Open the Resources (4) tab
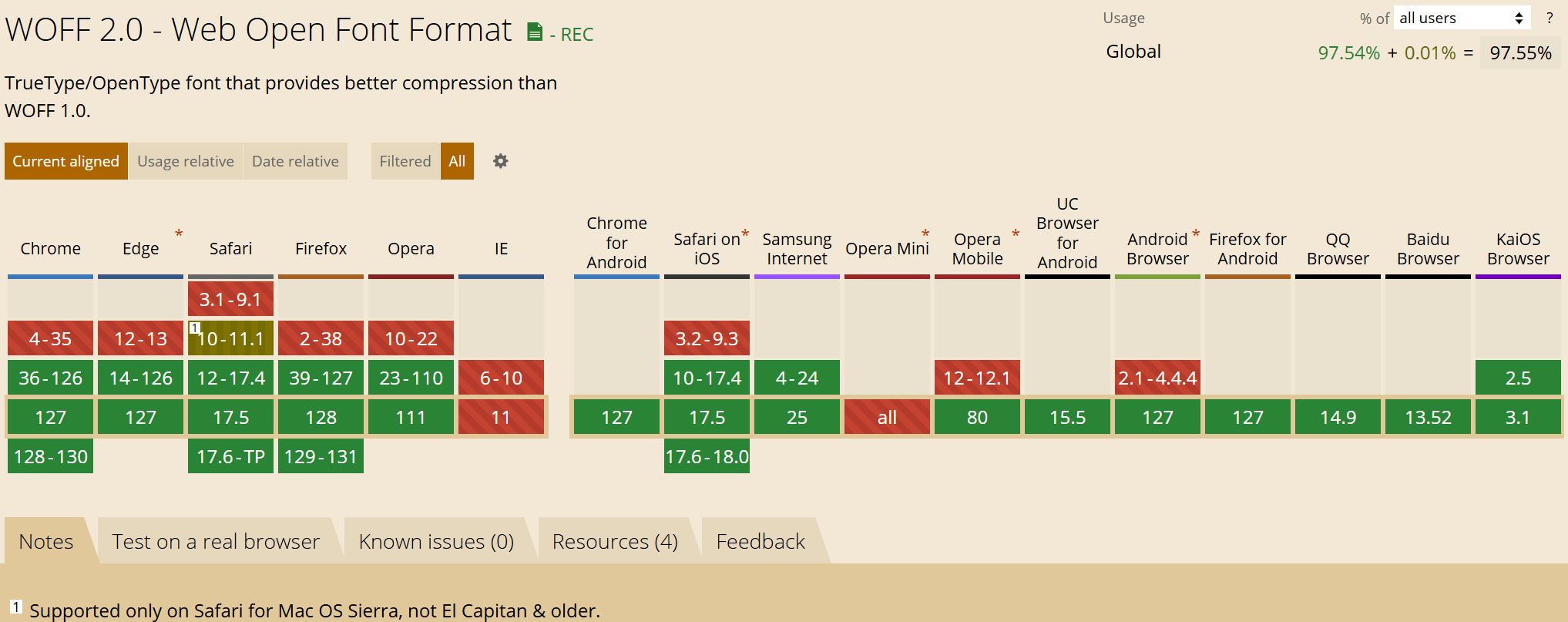Screen dimensions: 1568x622 (615, 542)
